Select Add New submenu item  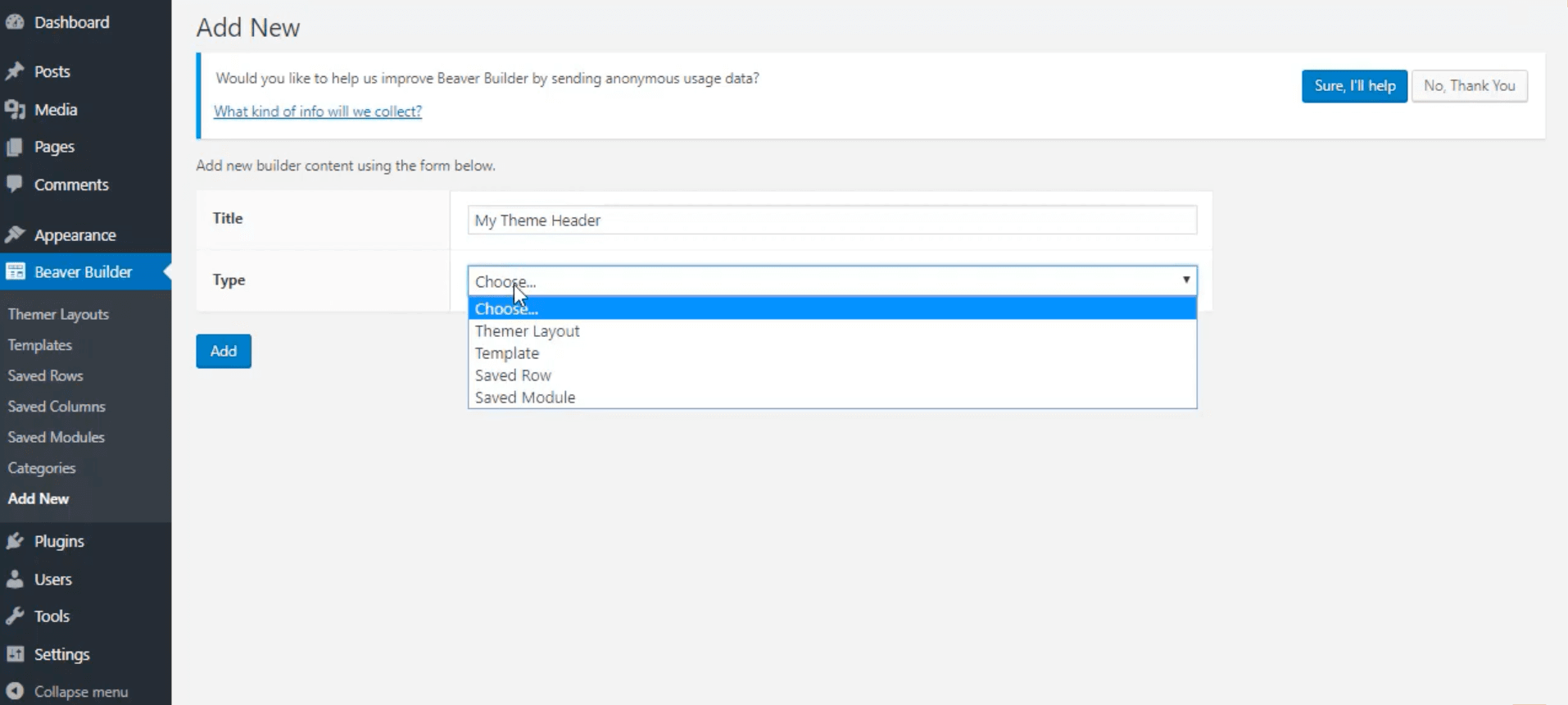click(x=39, y=498)
